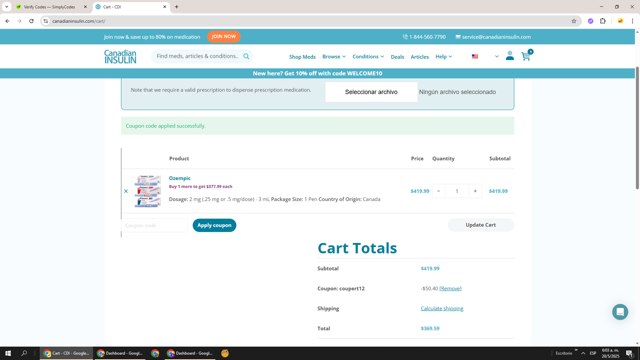The height and width of the screenshot is (360, 640).
Task: Click the Canadian Insulin logo
Action: click(x=120, y=56)
